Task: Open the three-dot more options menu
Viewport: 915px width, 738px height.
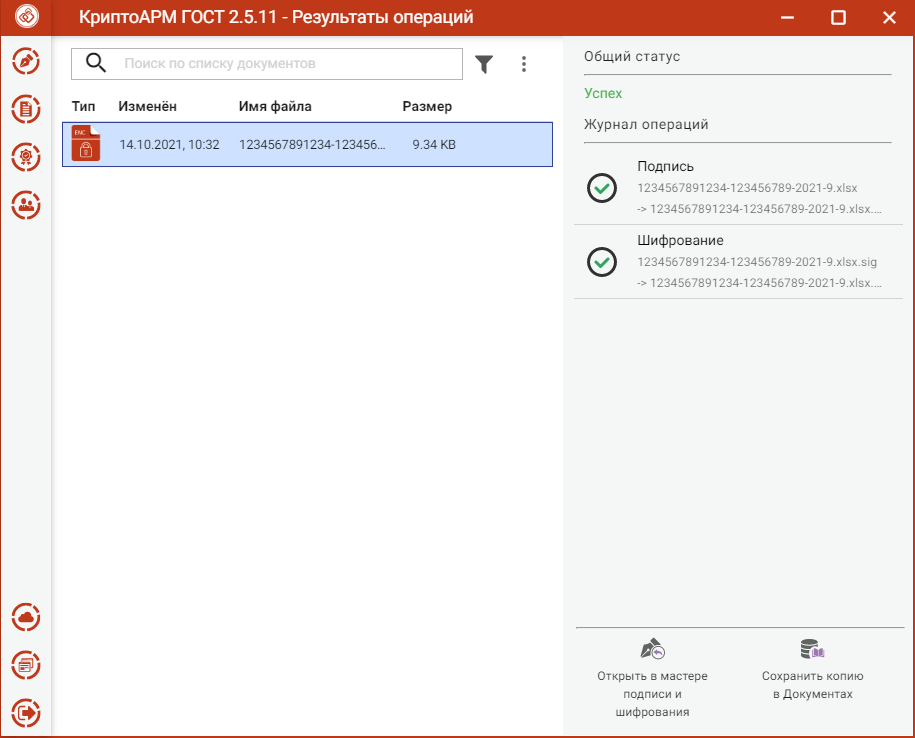Action: (x=524, y=64)
